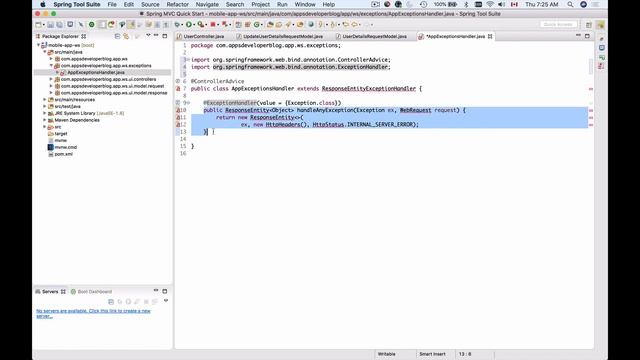Toggle Smart Insert mode in status bar
Screen dimensions: 640x360
(432, 354)
